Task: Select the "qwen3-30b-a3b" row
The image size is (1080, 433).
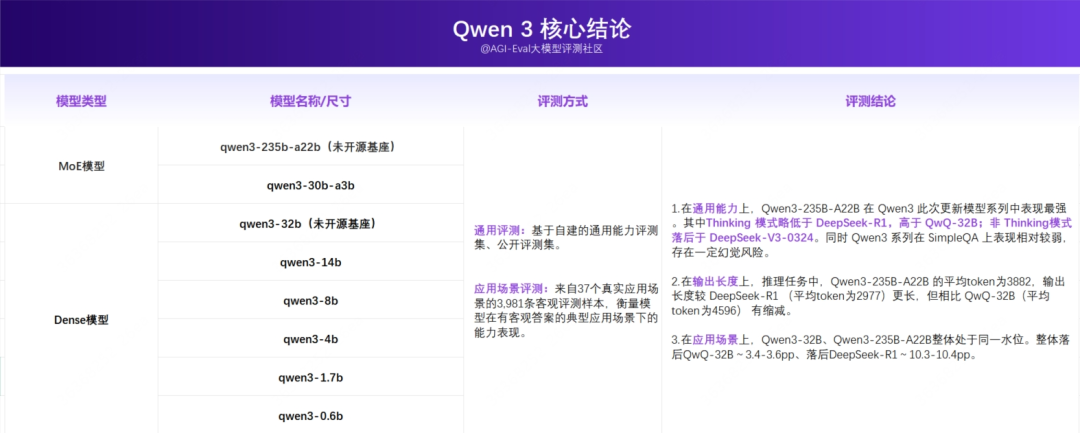Action: (x=311, y=185)
